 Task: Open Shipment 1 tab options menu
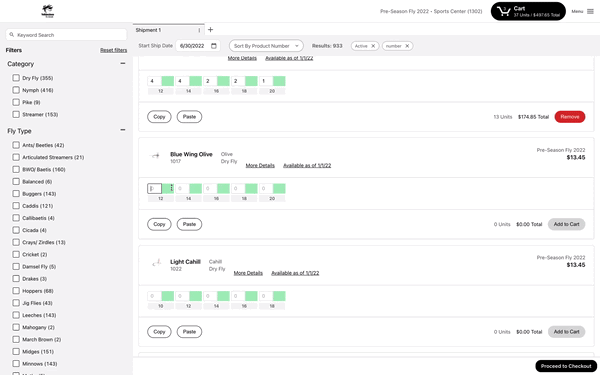[199, 30]
